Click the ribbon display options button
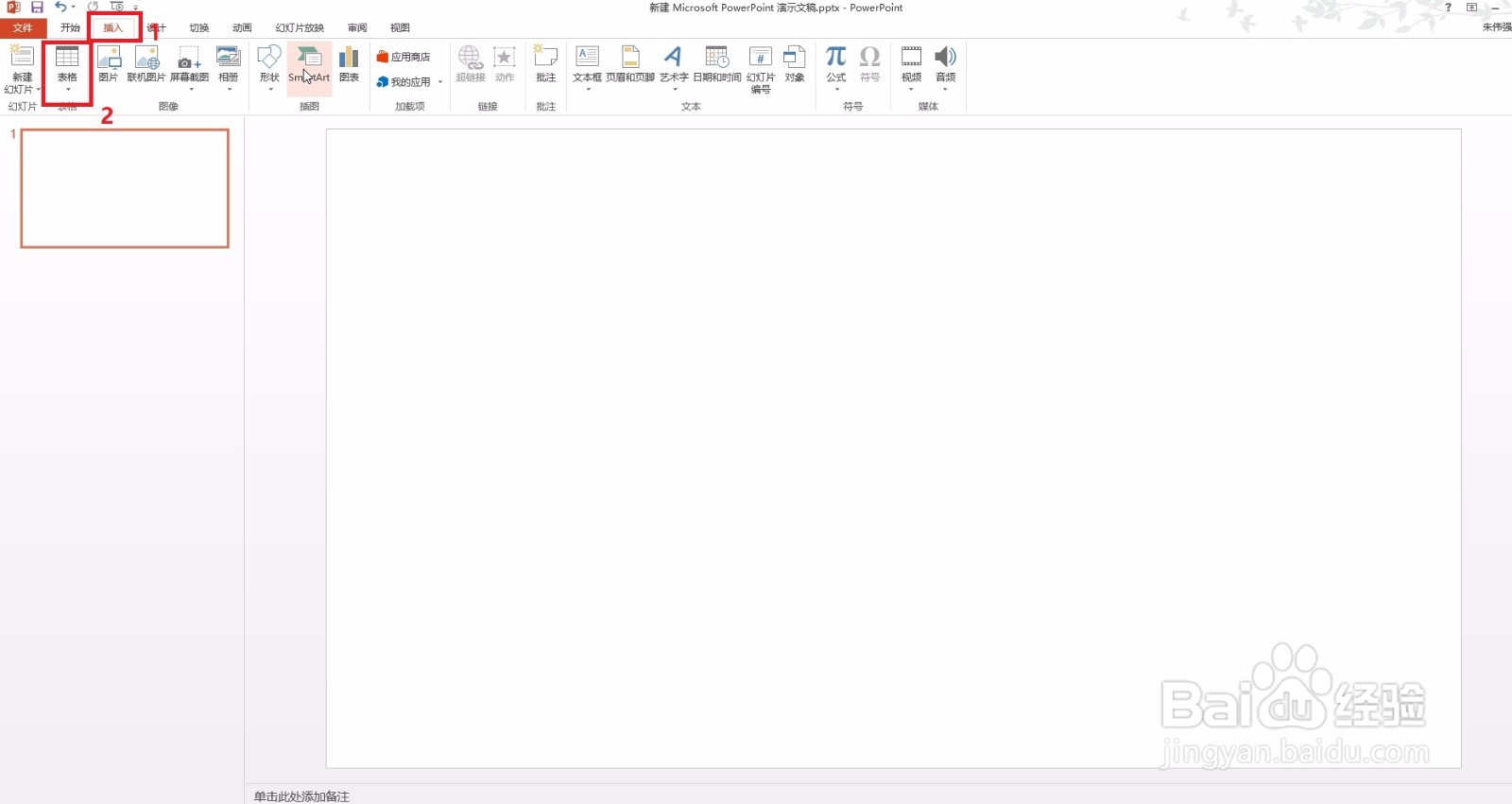Viewport: 1512px width, 804px height. click(1471, 7)
